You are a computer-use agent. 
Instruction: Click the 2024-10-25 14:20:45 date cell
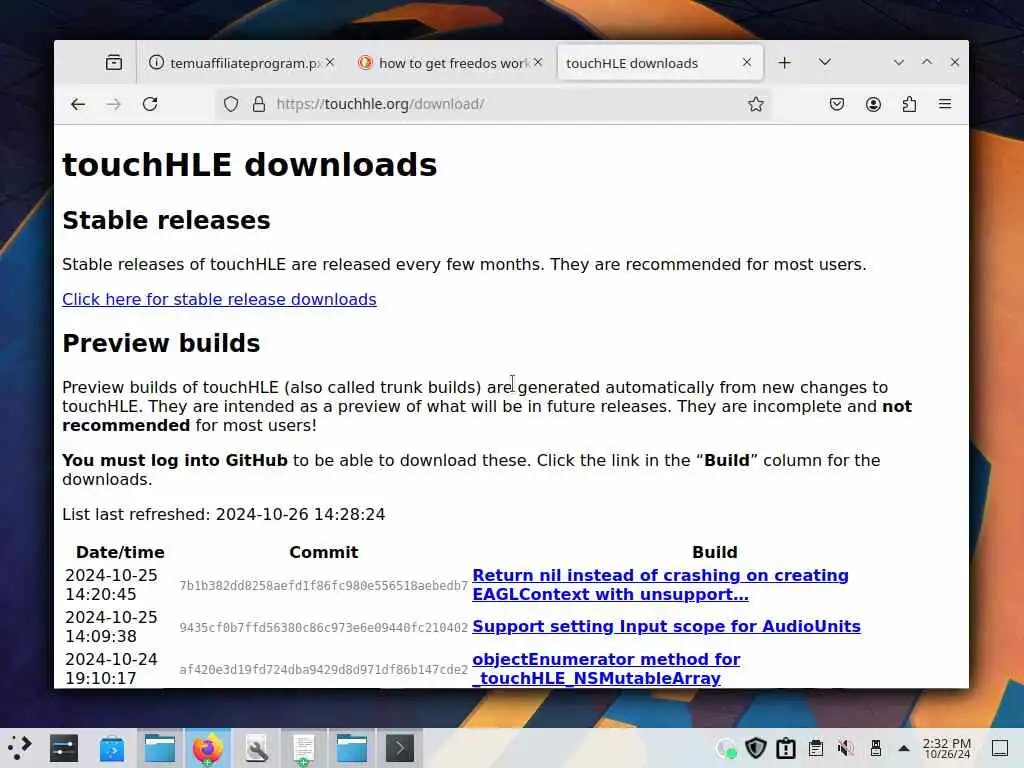coord(112,584)
